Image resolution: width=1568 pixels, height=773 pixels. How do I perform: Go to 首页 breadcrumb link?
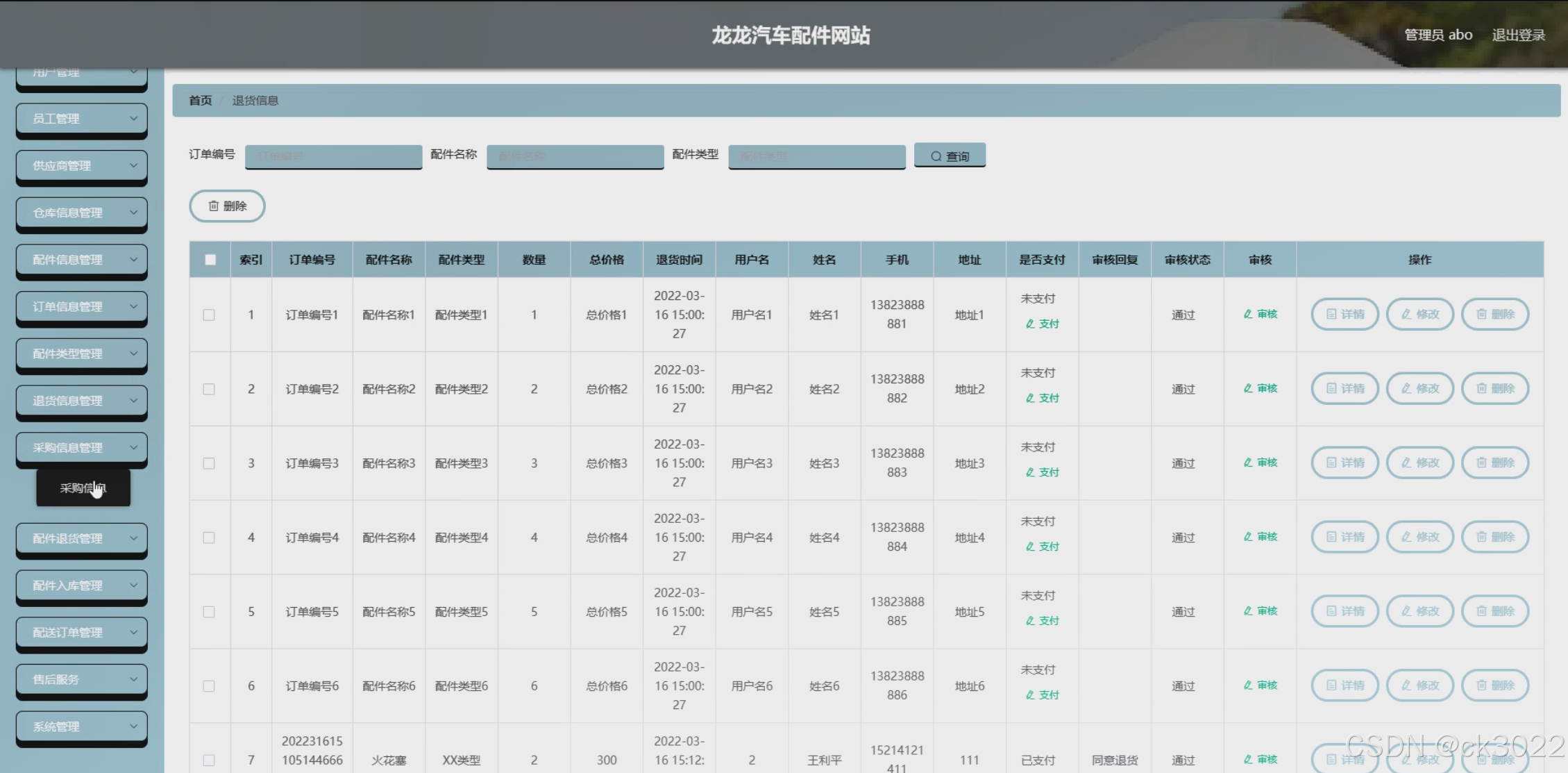tap(200, 101)
